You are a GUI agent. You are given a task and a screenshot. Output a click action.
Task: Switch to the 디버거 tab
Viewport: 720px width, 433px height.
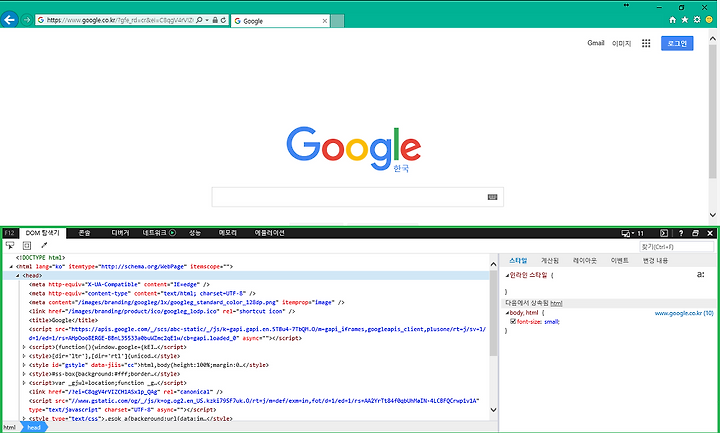point(120,233)
